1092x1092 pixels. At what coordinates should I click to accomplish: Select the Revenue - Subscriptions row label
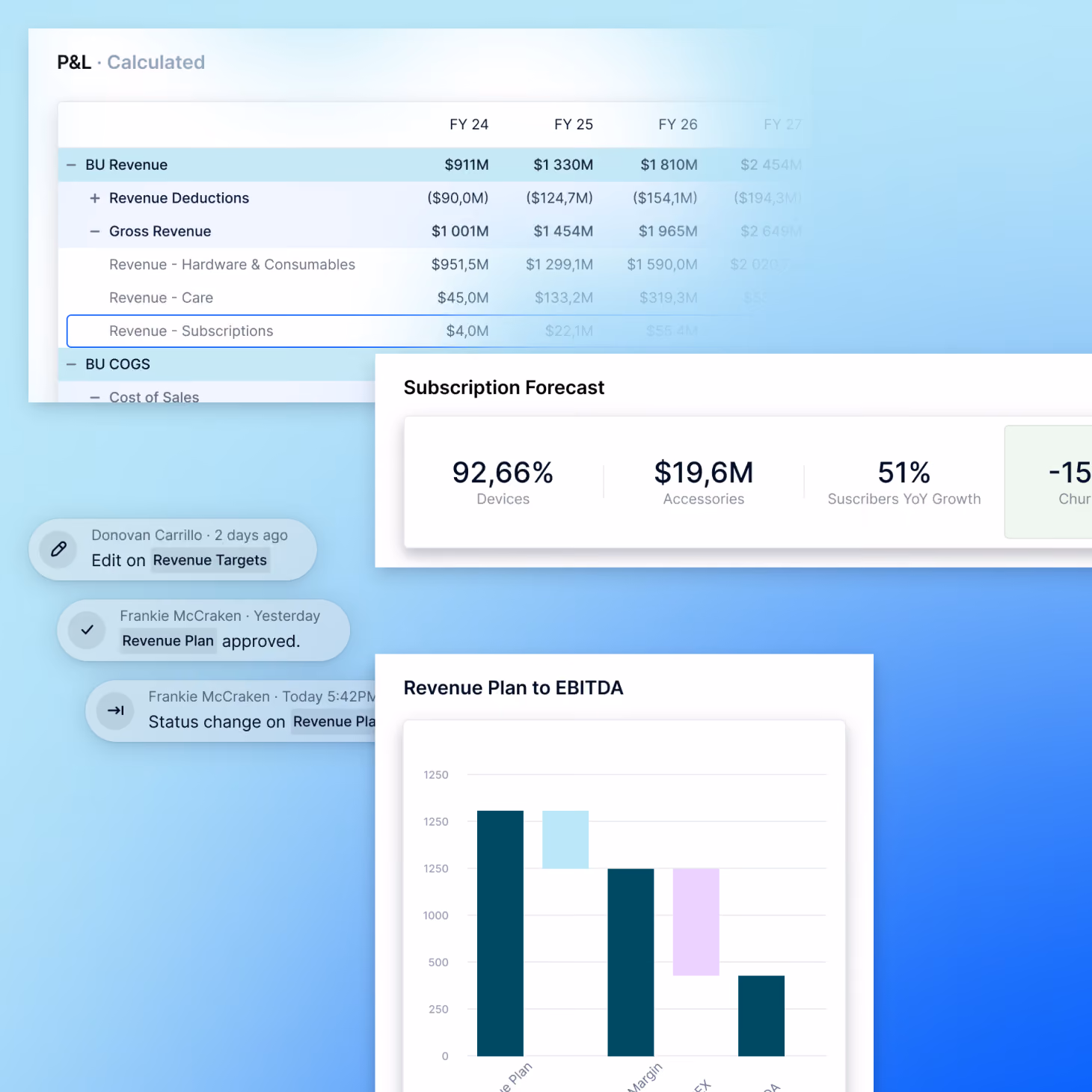click(191, 331)
